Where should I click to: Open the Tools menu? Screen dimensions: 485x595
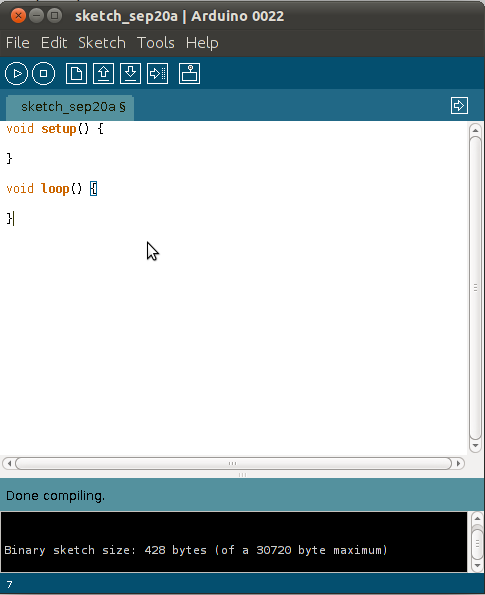(156, 43)
